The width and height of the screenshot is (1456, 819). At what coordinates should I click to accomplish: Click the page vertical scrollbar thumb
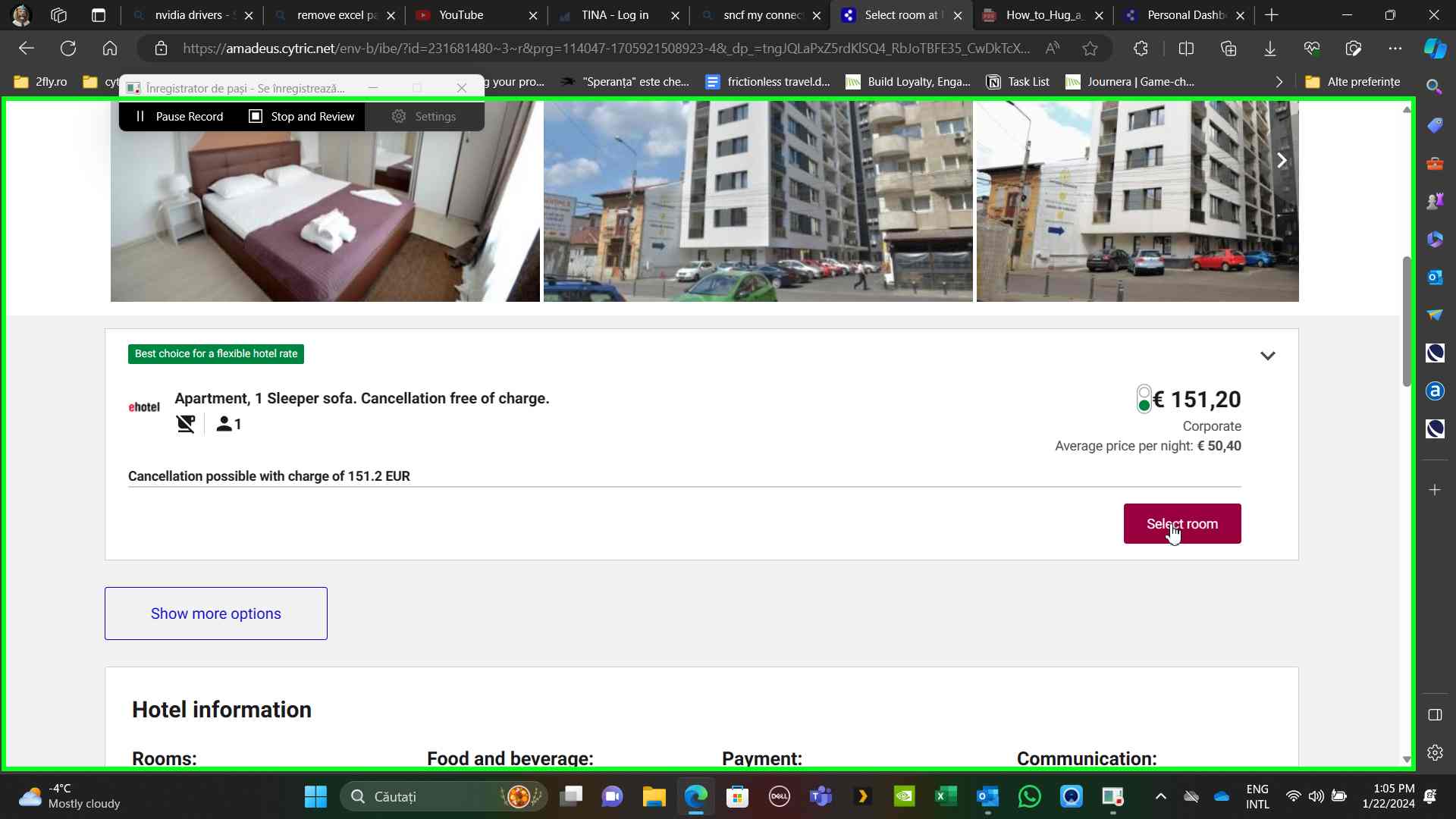pyautogui.click(x=1406, y=322)
